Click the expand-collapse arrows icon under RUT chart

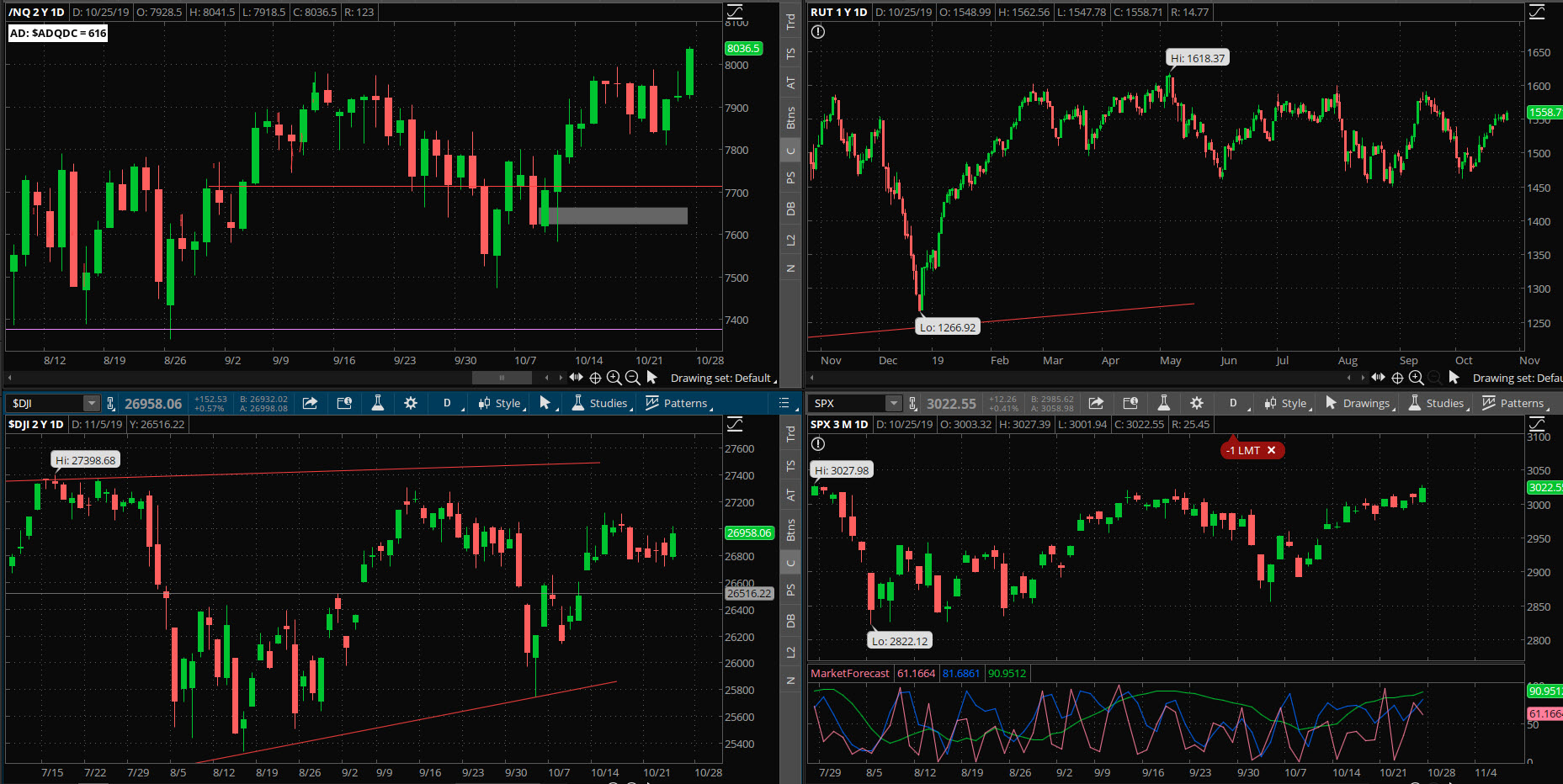point(1378,378)
